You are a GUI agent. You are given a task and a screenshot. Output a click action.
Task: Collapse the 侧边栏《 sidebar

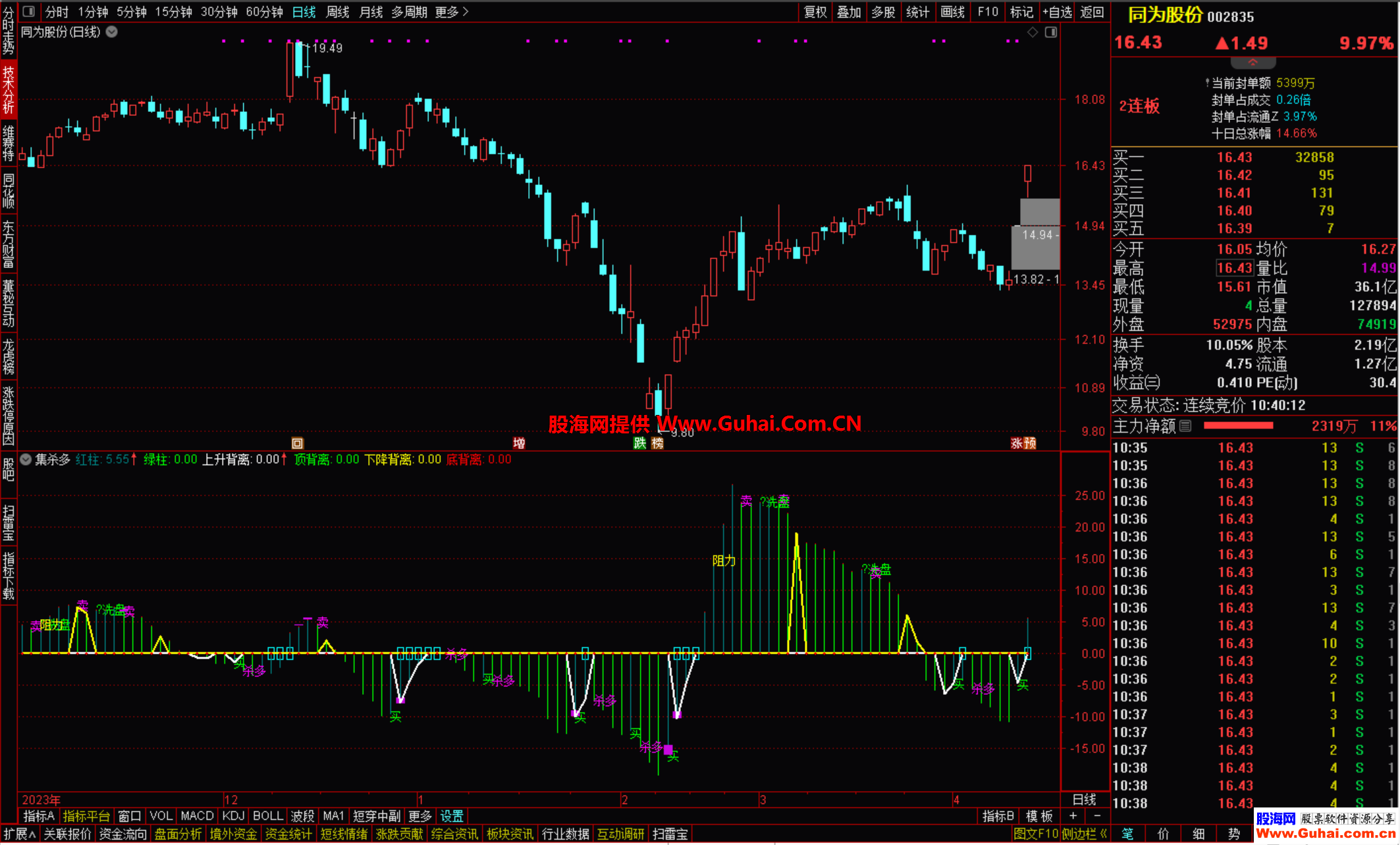tap(1085, 834)
